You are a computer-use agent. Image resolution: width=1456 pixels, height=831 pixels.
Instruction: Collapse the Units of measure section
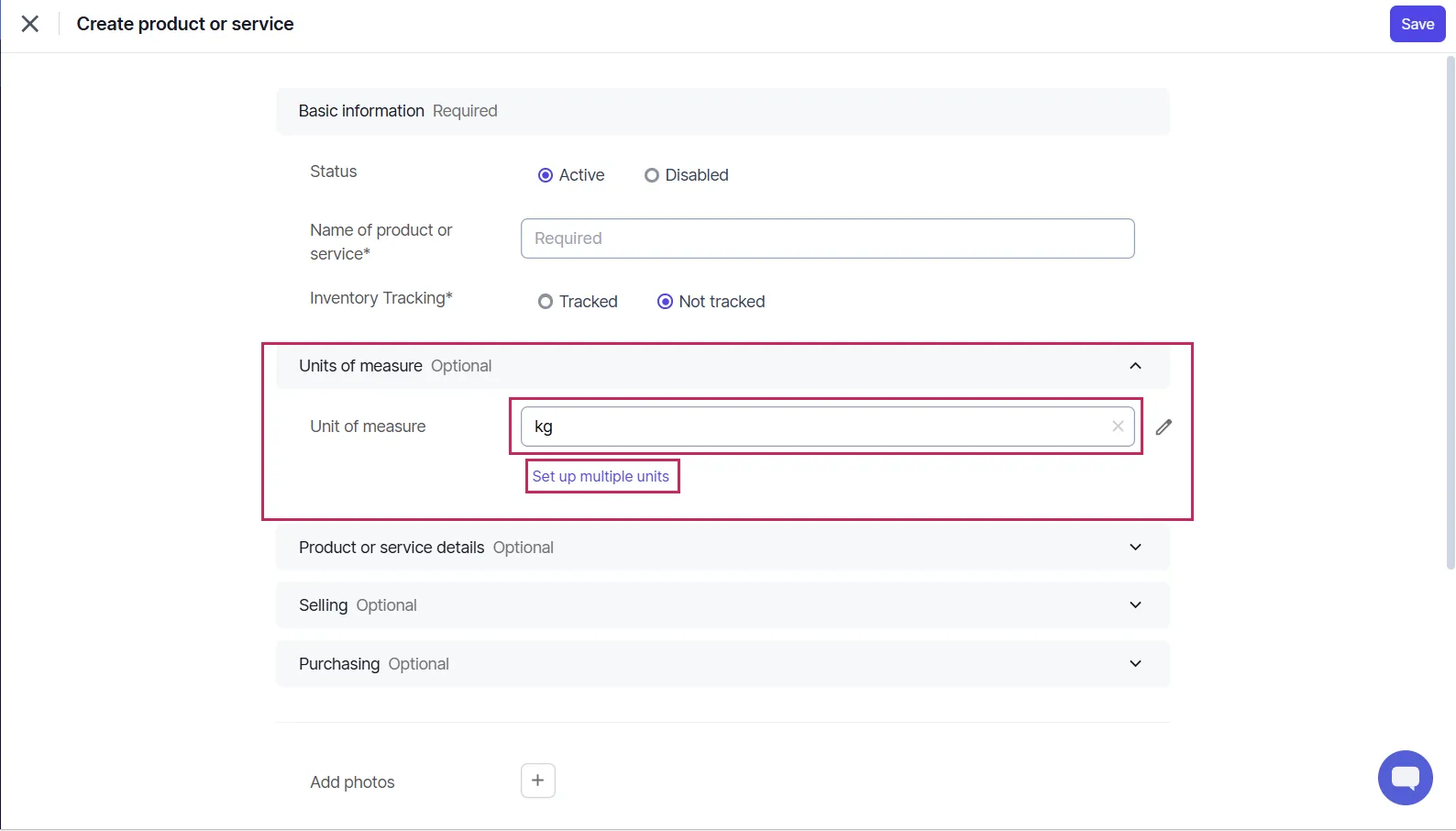tap(1135, 366)
